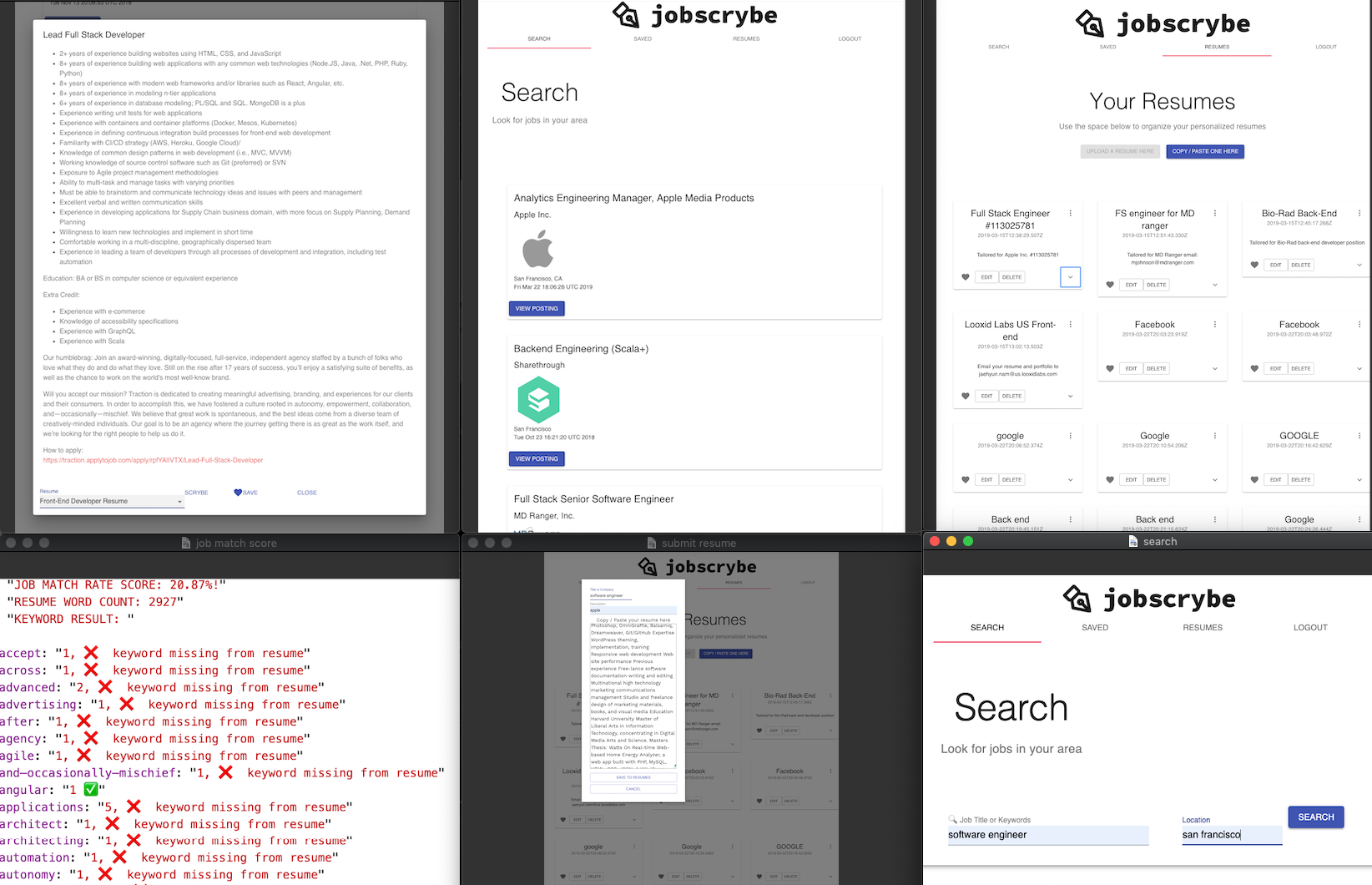This screenshot has width=1372, height=885.
Task: Open three-dot menu, FS engineer for MD ranger, Your Resumes page
Action: 1215,214
